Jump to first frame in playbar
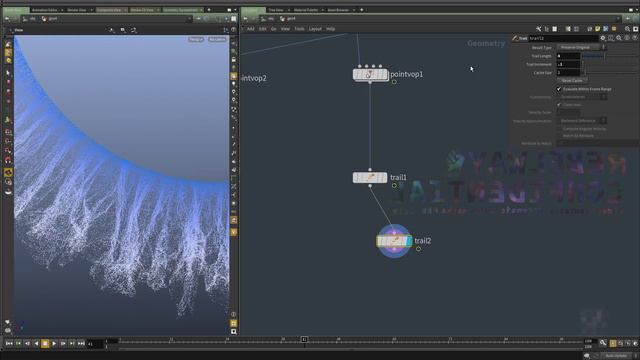Screen dimensions: 640x360 click(9, 344)
